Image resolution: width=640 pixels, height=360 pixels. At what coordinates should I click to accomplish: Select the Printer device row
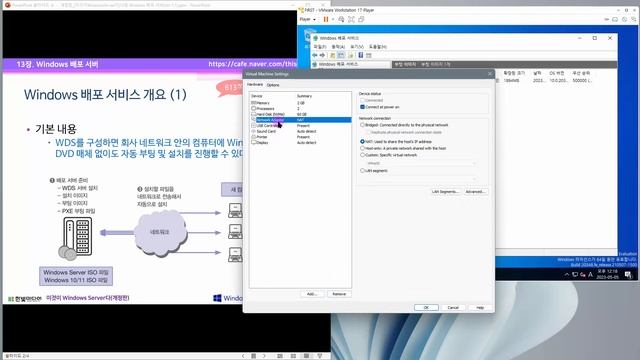(301, 137)
